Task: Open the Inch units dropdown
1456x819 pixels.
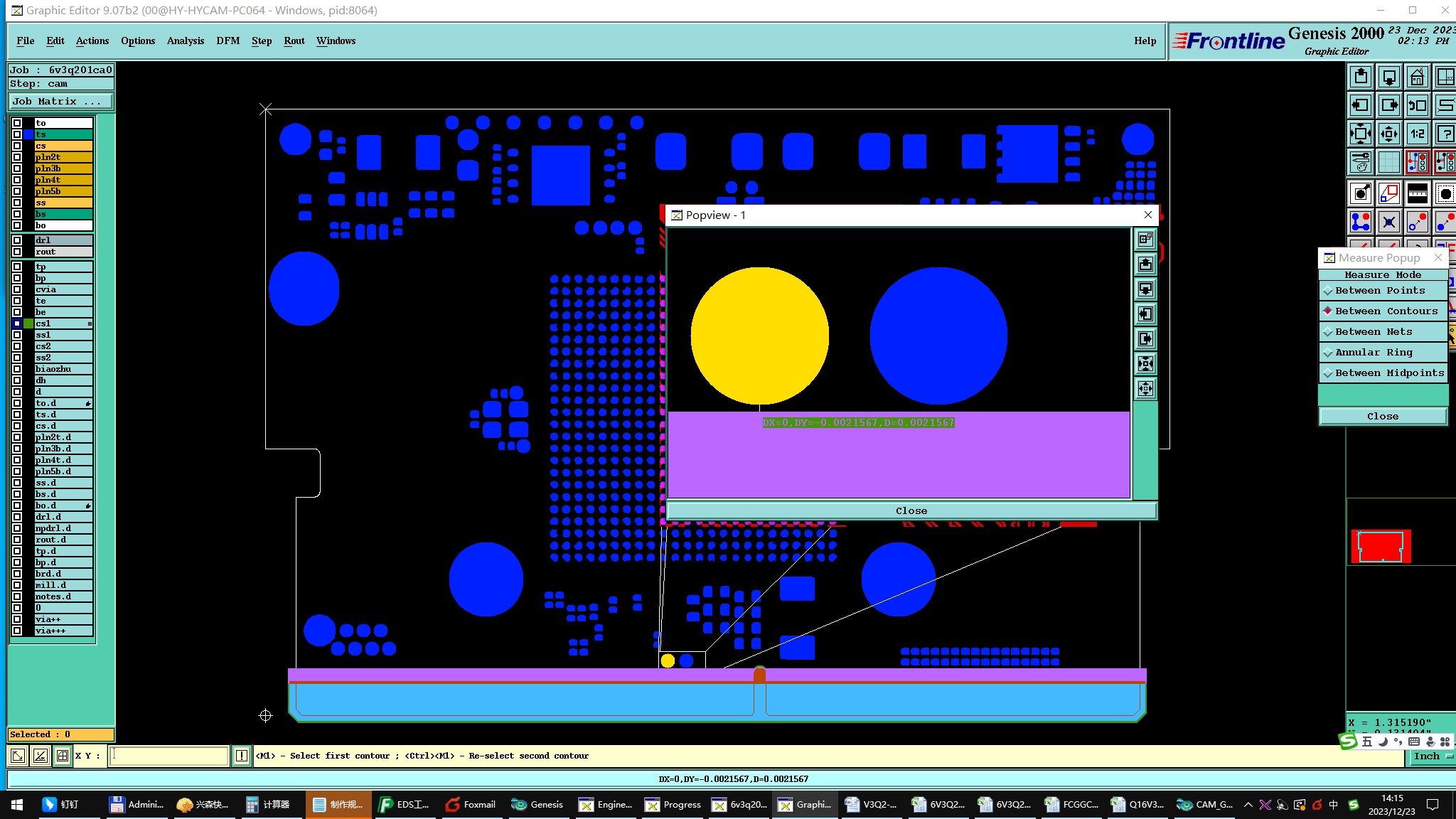Action: 1430,756
